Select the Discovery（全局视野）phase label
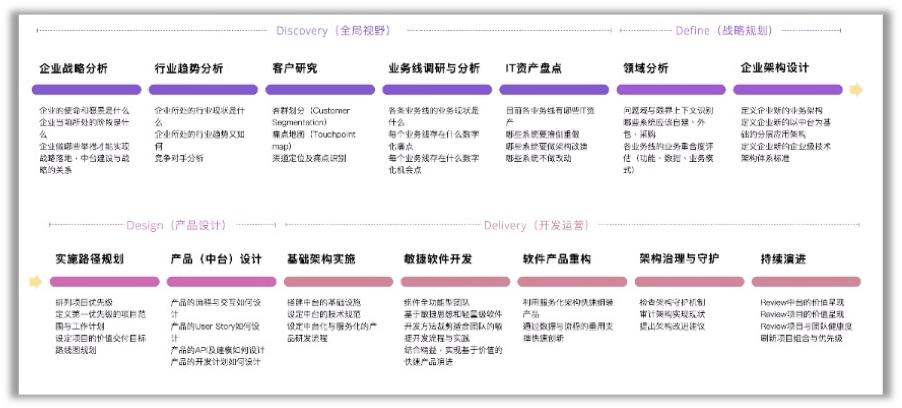Viewport: 902px width, 408px height. [x=333, y=30]
